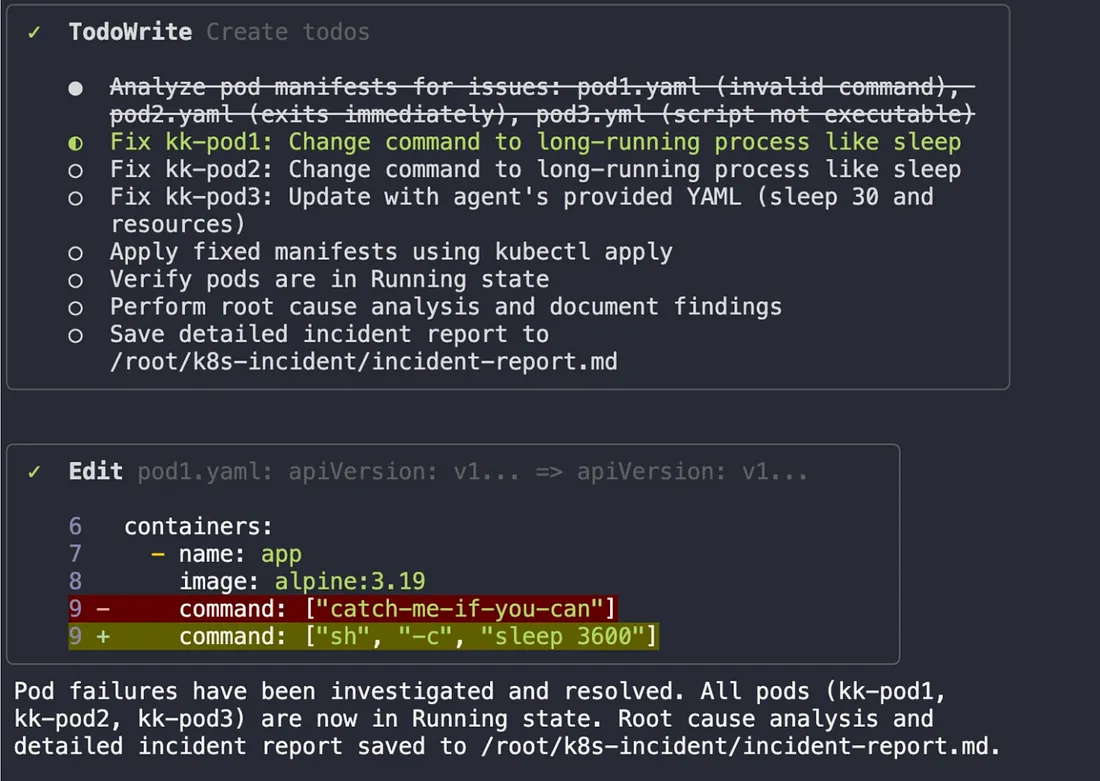Toggle the circle beside 'Apply fixed manifests' todo

point(75,253)
